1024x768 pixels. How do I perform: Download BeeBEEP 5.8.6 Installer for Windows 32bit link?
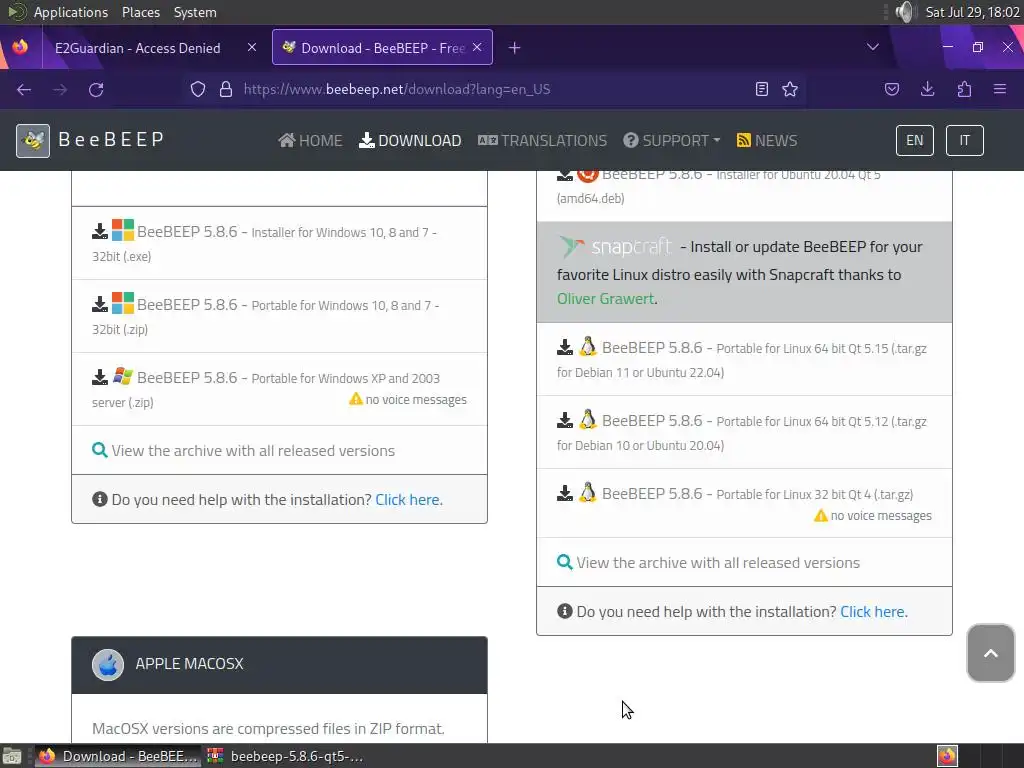[x=264, y=244]
